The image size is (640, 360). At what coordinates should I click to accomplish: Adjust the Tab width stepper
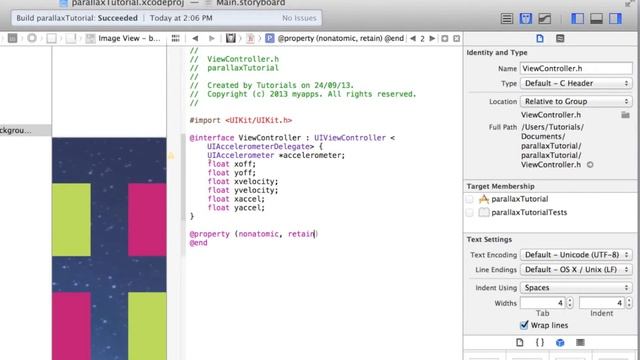570,303
